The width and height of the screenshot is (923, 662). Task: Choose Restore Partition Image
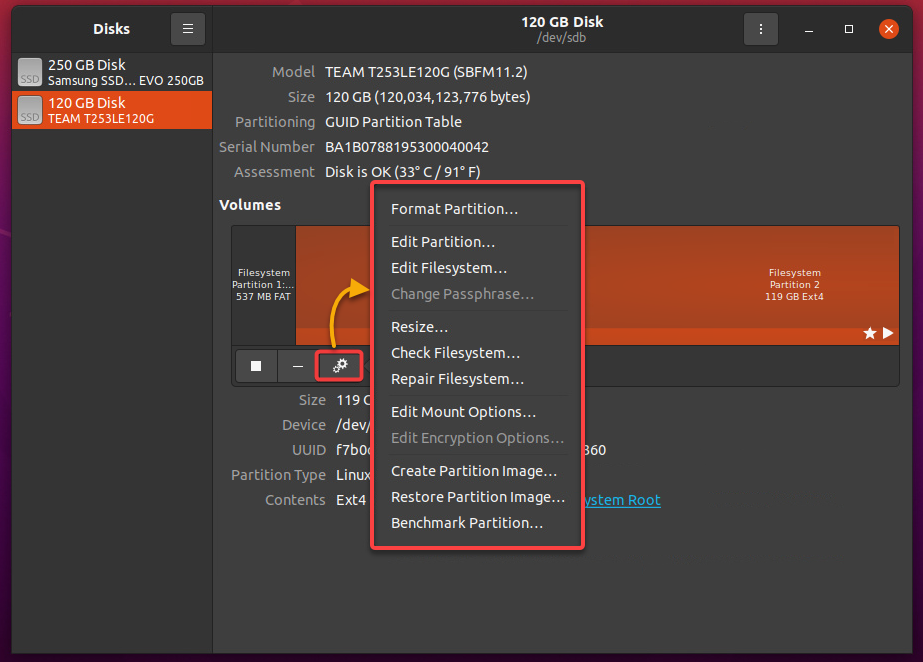pyautogui.click(x=478, y=497)
